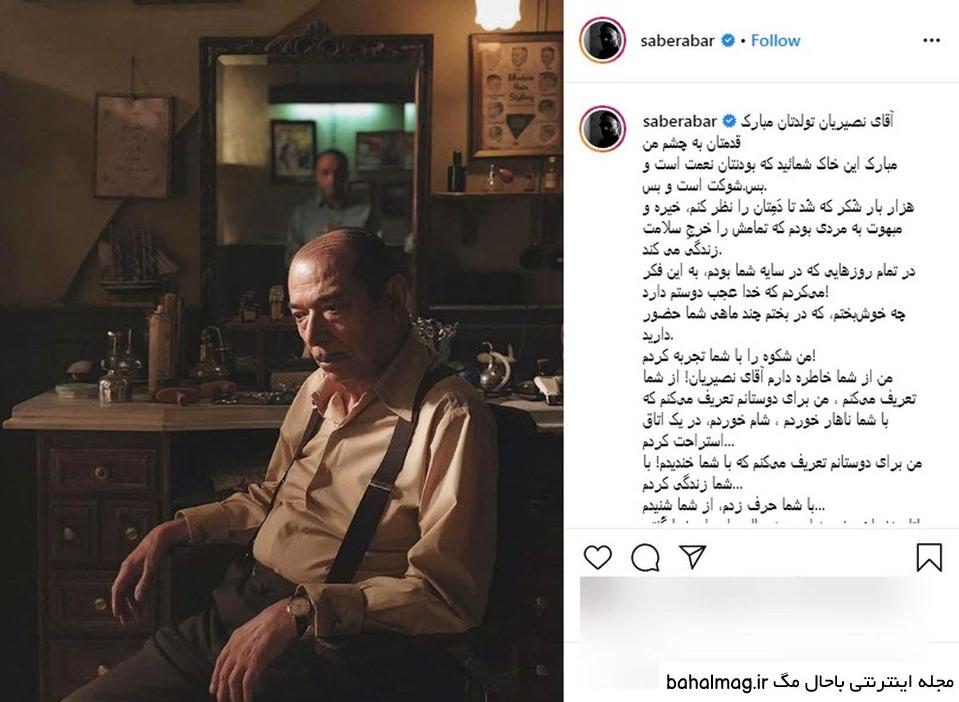959x702 pixels.
Task: Click the Persian caption text block
Action: (x=781, y=318)
